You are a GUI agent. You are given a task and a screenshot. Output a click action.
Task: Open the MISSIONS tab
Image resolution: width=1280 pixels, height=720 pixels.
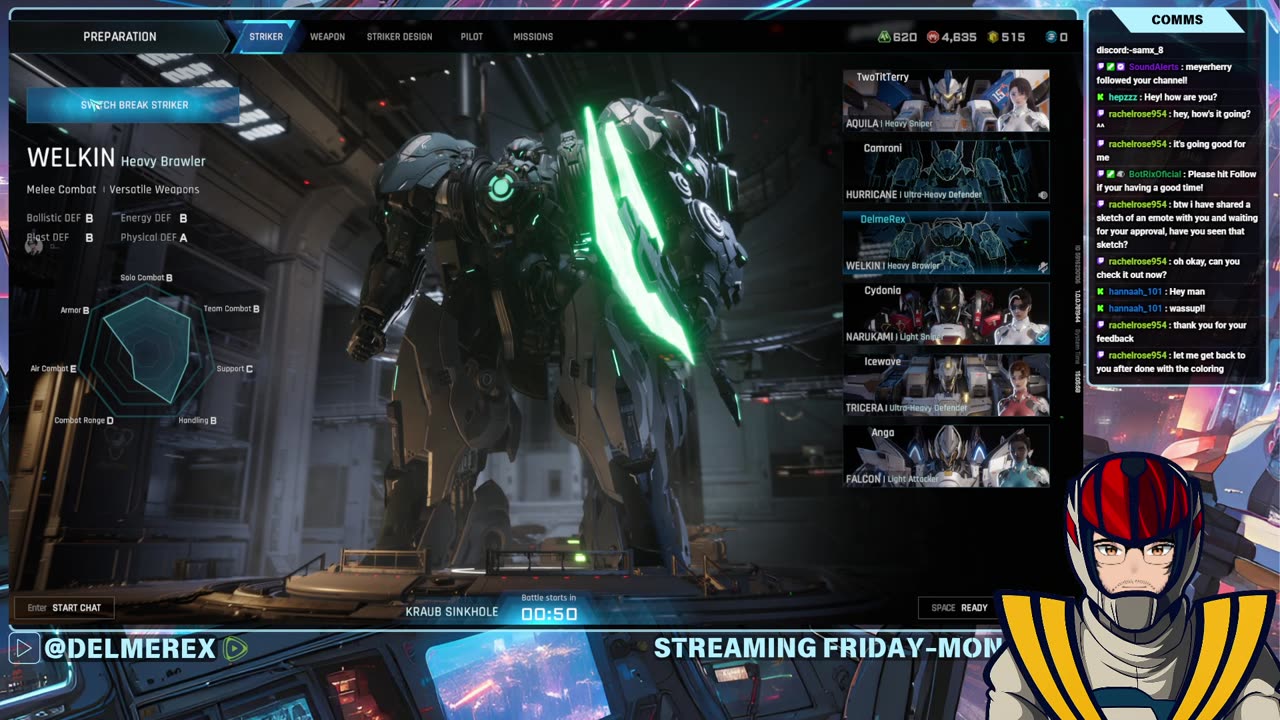pyautogui.click(x=533, y=37)
